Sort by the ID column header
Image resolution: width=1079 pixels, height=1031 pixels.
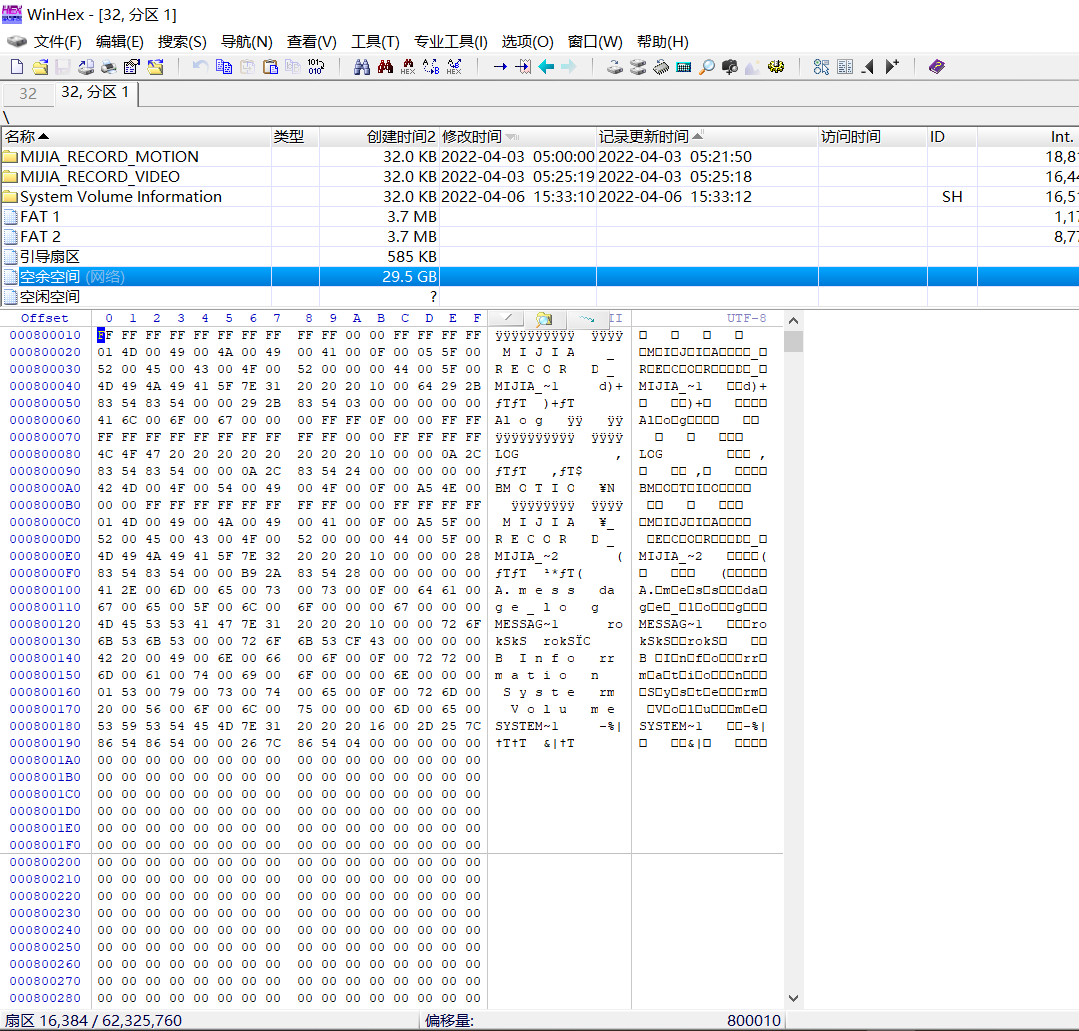[x=952, y=137]
